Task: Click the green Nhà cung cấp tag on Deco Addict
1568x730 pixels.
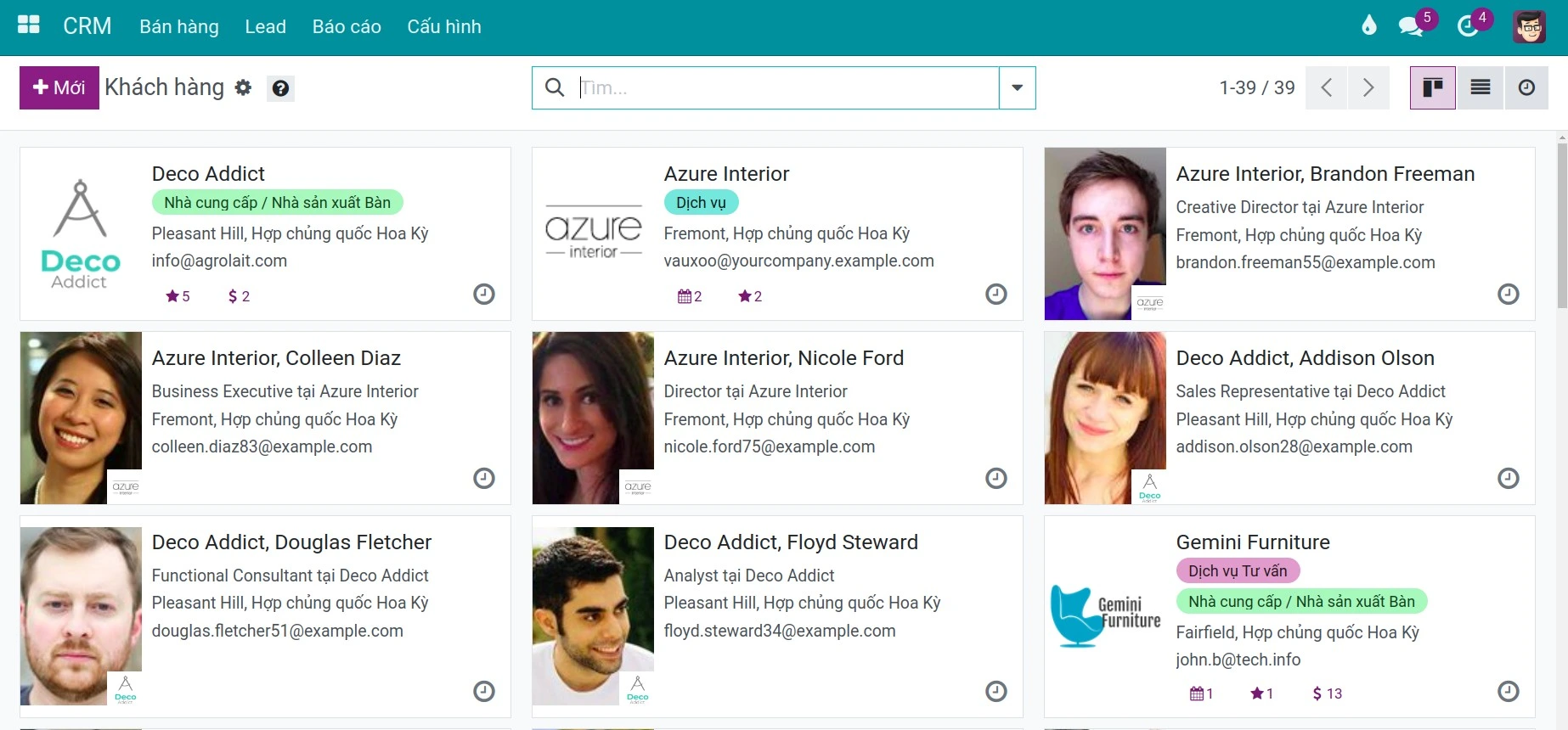Action: (277, 203)
